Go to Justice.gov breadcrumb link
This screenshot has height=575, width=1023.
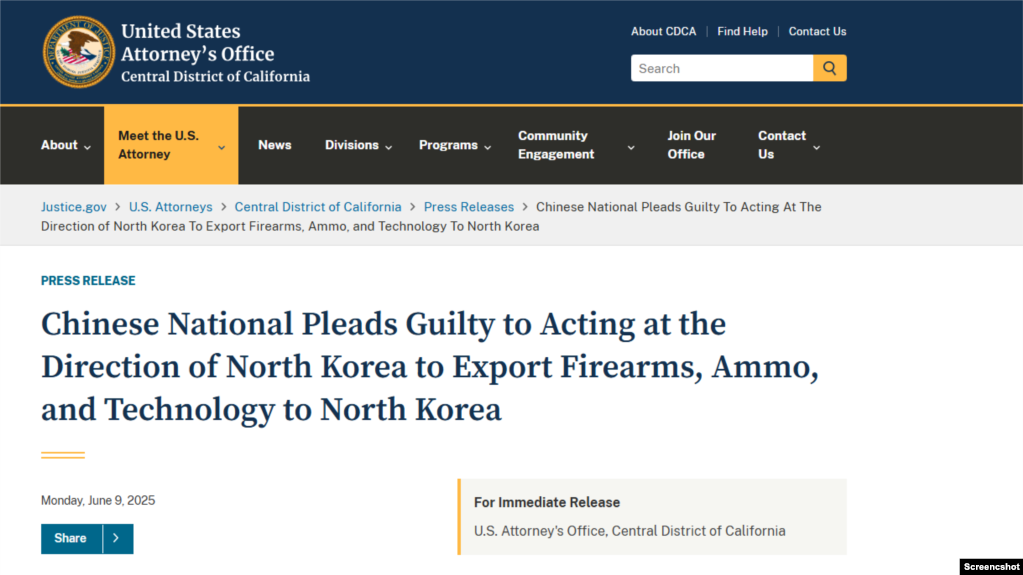tap(74, 207)
